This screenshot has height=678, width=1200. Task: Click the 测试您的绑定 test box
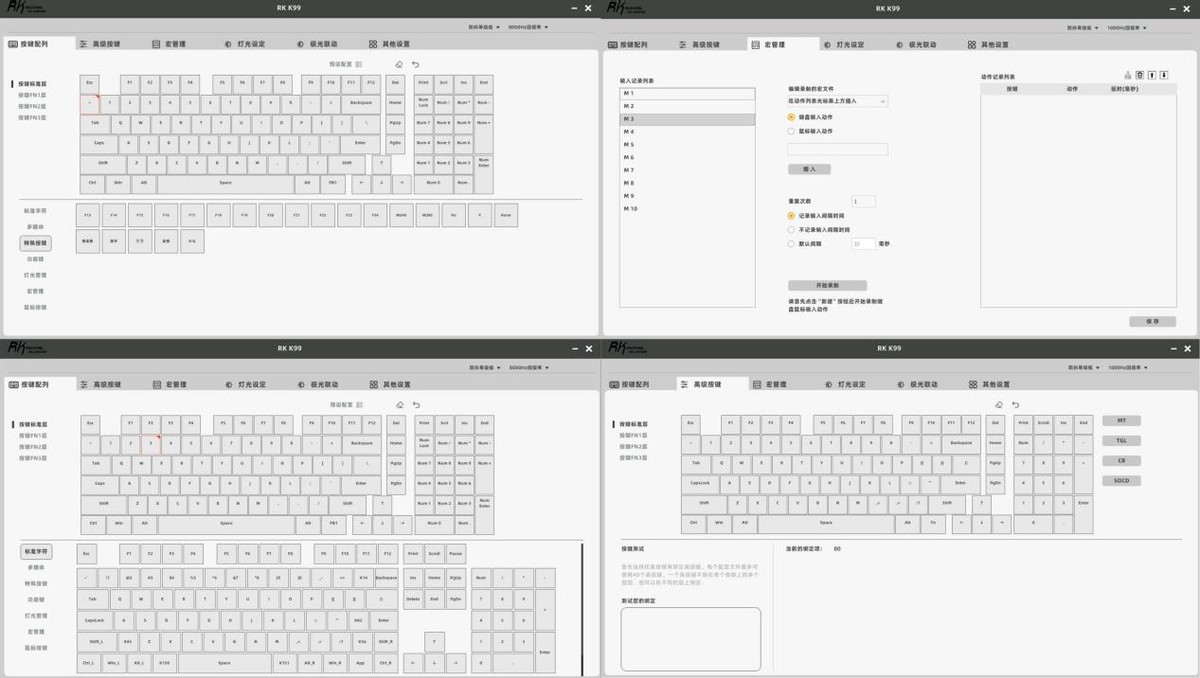click(x=690, y=639)
